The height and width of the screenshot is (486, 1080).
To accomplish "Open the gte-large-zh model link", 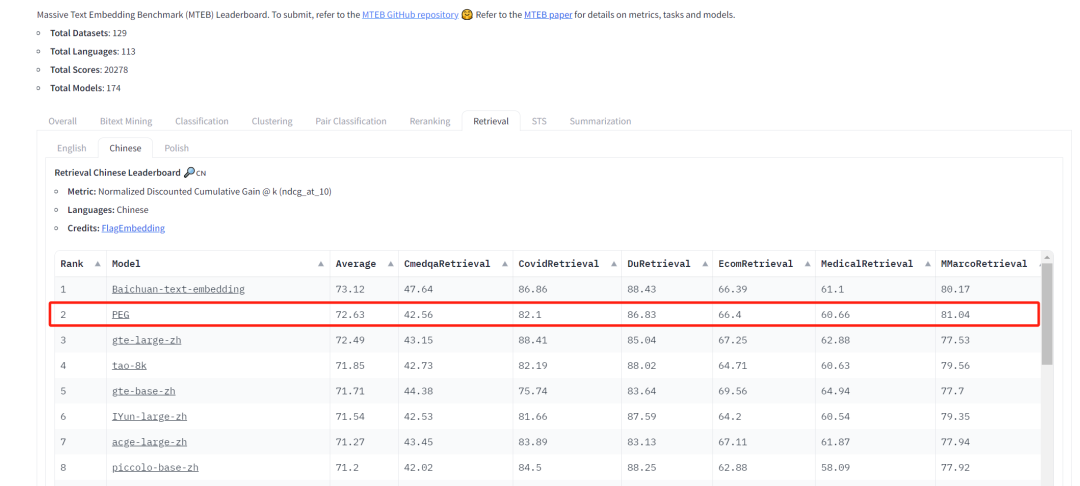I will point(147,340).
